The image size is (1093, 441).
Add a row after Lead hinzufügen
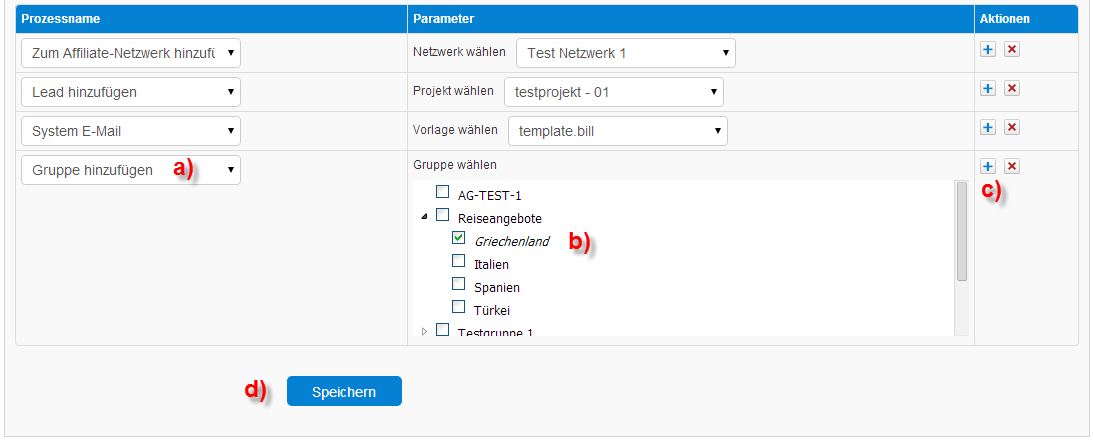pyautogui.click(x=988, y=88)
